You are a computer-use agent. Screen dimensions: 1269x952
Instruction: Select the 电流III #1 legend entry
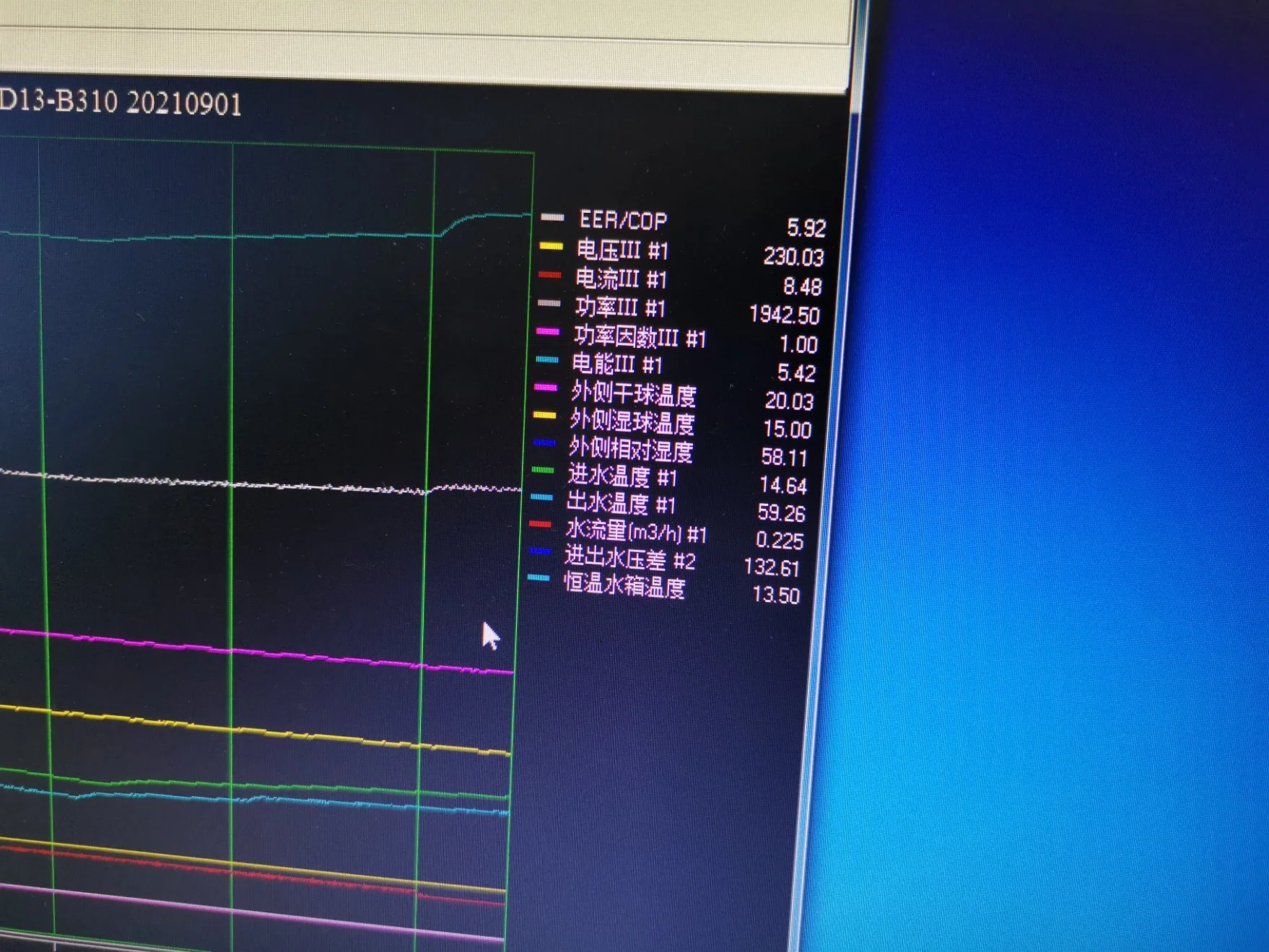(621, 279)
